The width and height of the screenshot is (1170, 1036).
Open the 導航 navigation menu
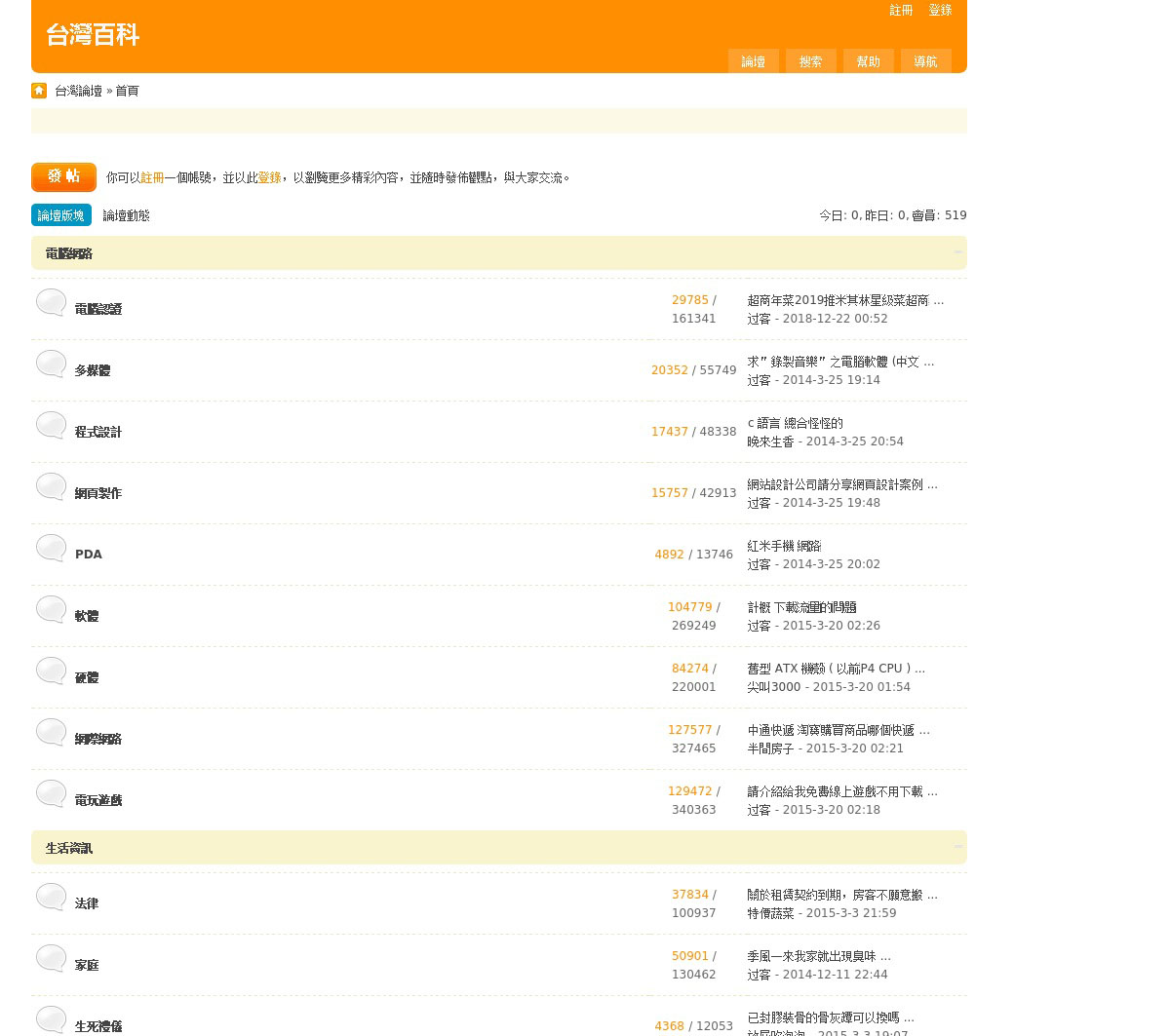pyautogui.click(x=925, y=61)
